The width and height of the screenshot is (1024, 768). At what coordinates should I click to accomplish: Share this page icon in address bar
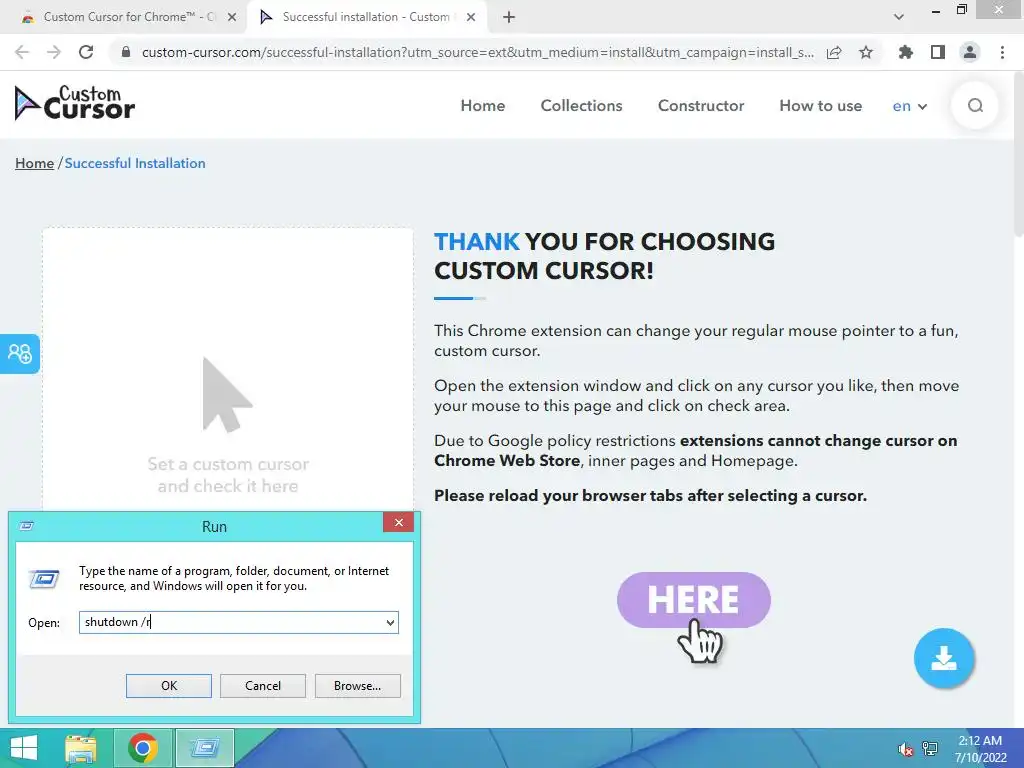point(834,52)
